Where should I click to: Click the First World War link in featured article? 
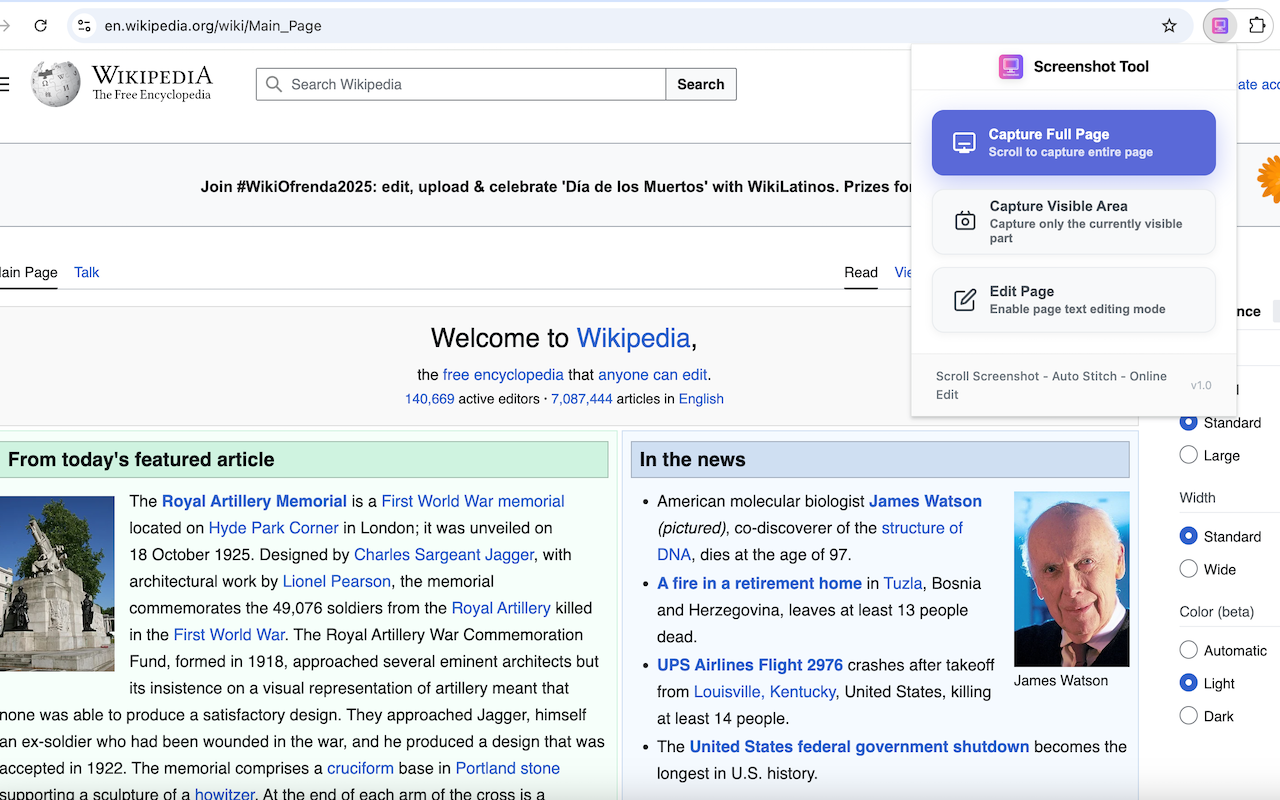point(229,634)
